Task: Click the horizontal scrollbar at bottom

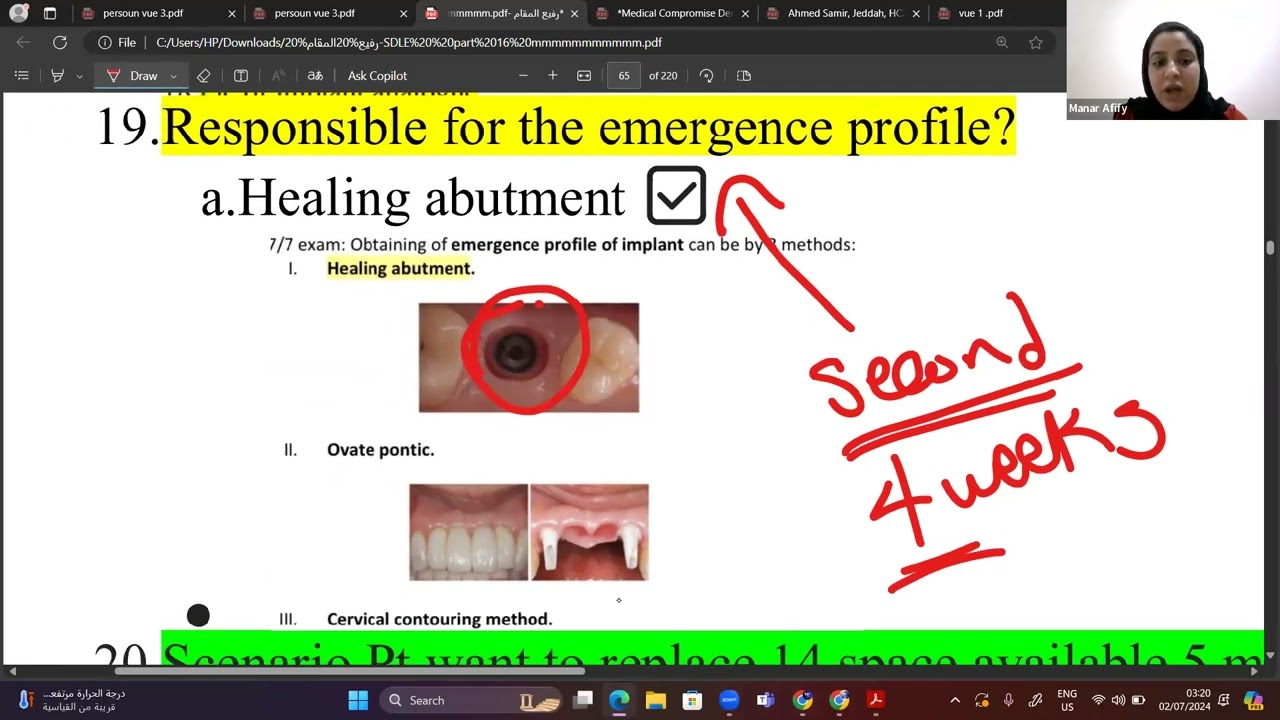Action: (352, 671)
